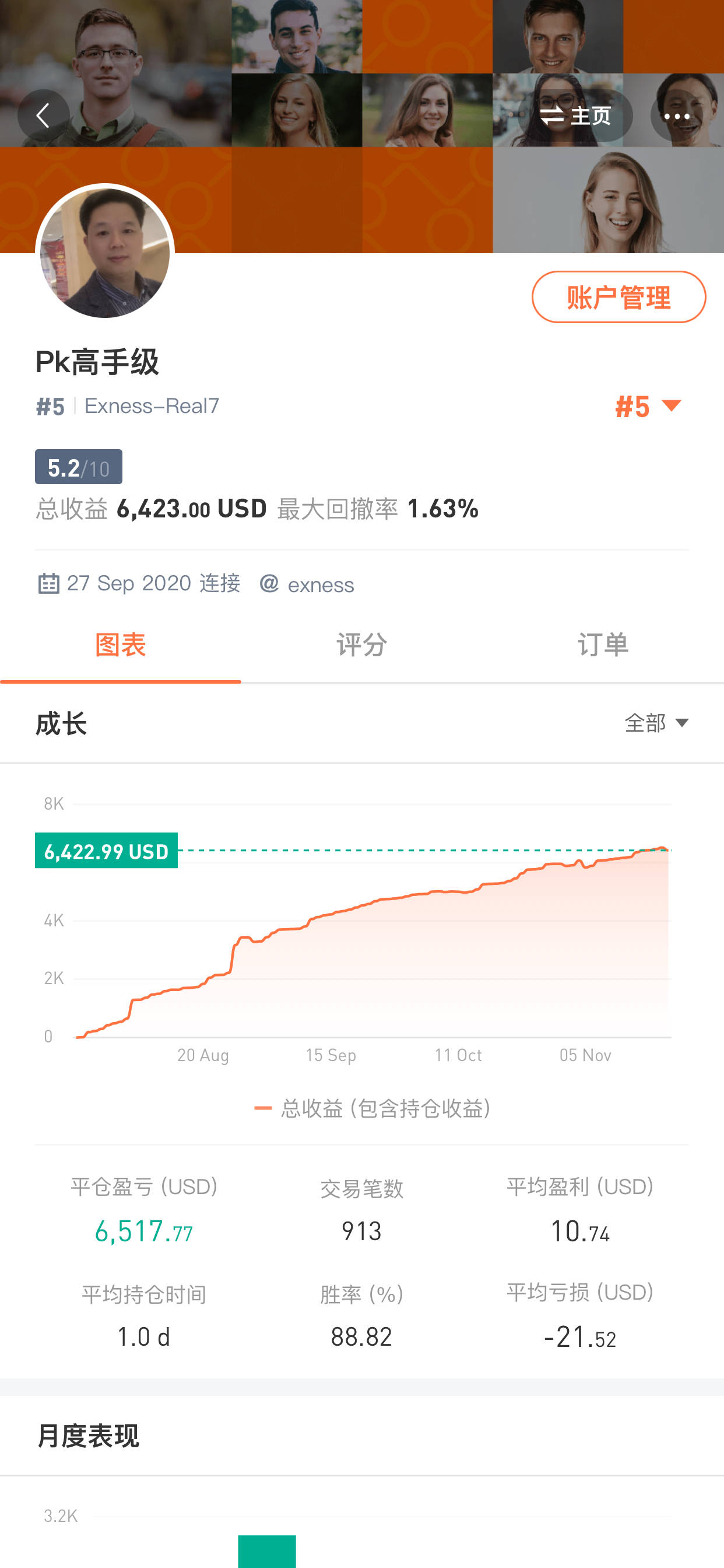The height and width of the screenshot is (1568, 724).
Task: Tap the calendar icon beside connection date
Action: [x=48, y=583]
